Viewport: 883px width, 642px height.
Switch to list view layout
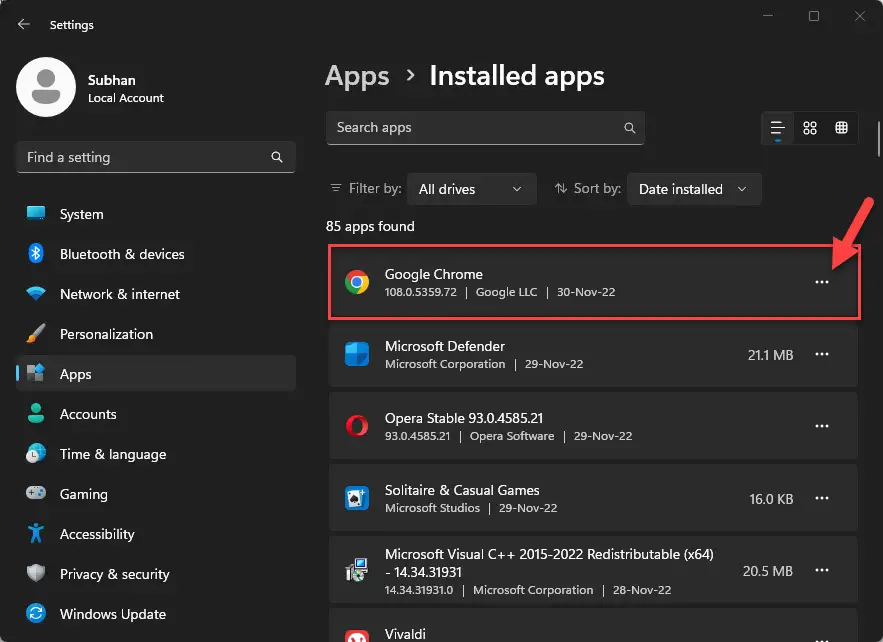[x=777, y=128]
